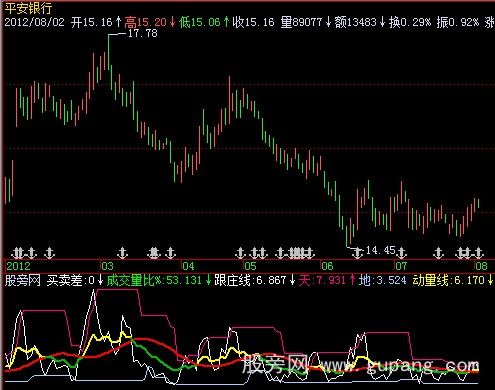Click the 股旁网 indicator name

click(23, 280)
